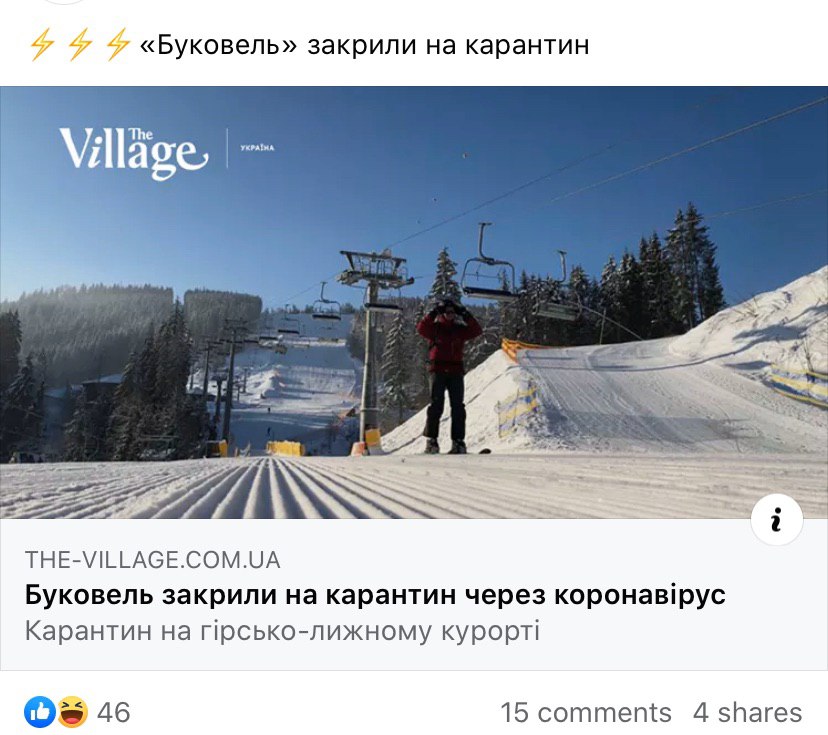The image size is (828, 735).
Task: Open the Буковель закрили на карантин через коронавірус headline
Action: point(375,595)
